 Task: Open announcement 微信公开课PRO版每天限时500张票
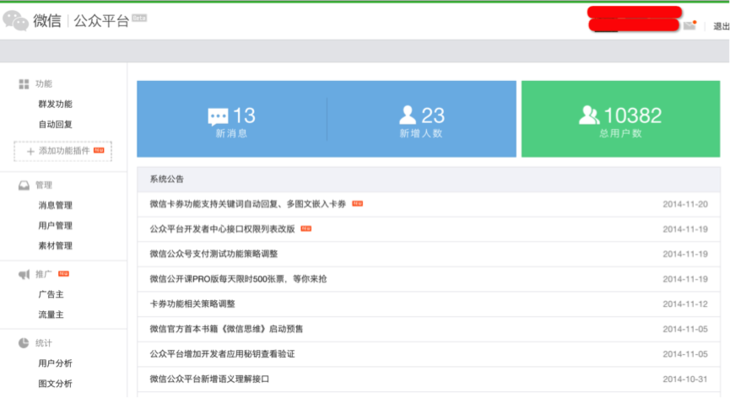coord(238,279)
